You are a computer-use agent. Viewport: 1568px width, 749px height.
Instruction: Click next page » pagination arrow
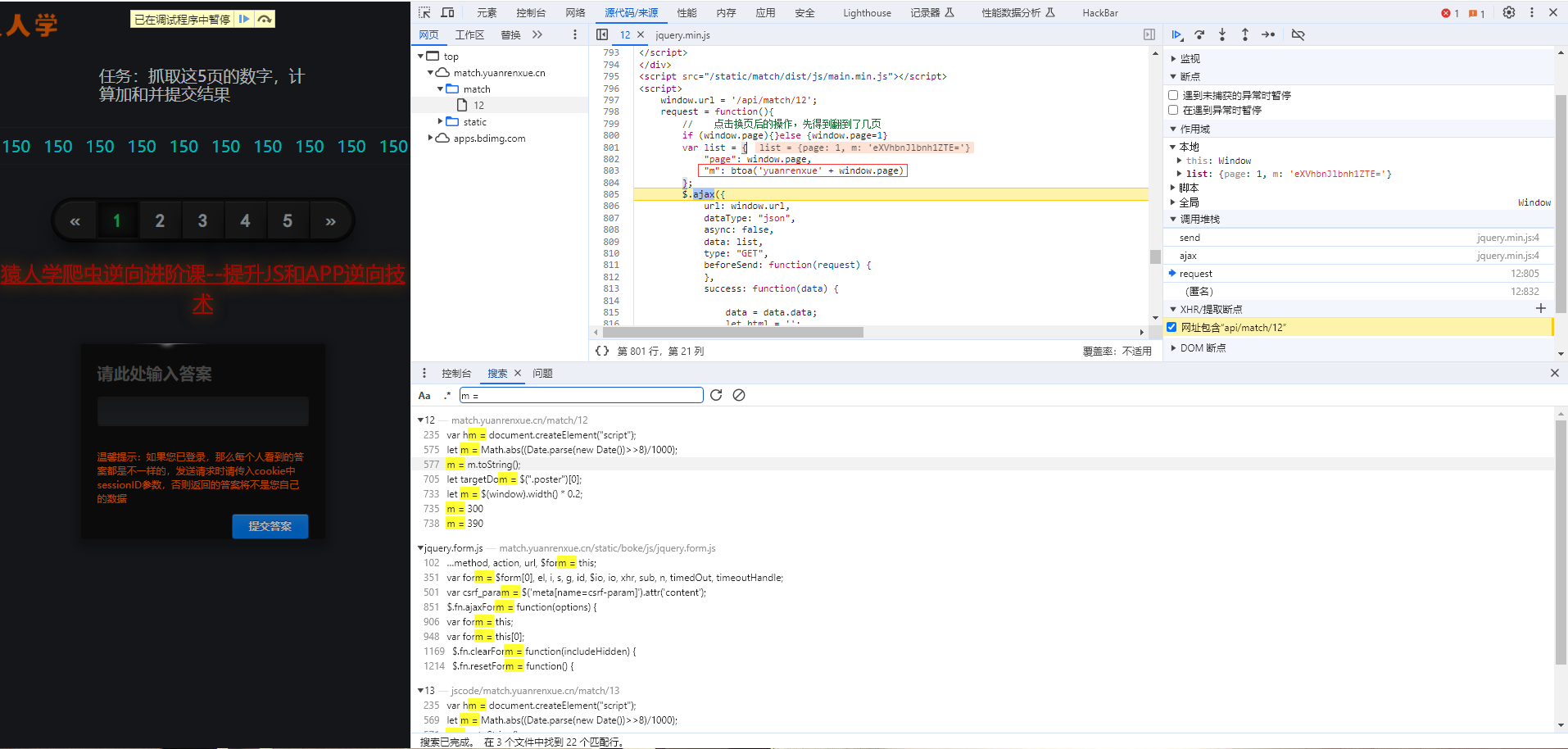click(x=330, y=220)
